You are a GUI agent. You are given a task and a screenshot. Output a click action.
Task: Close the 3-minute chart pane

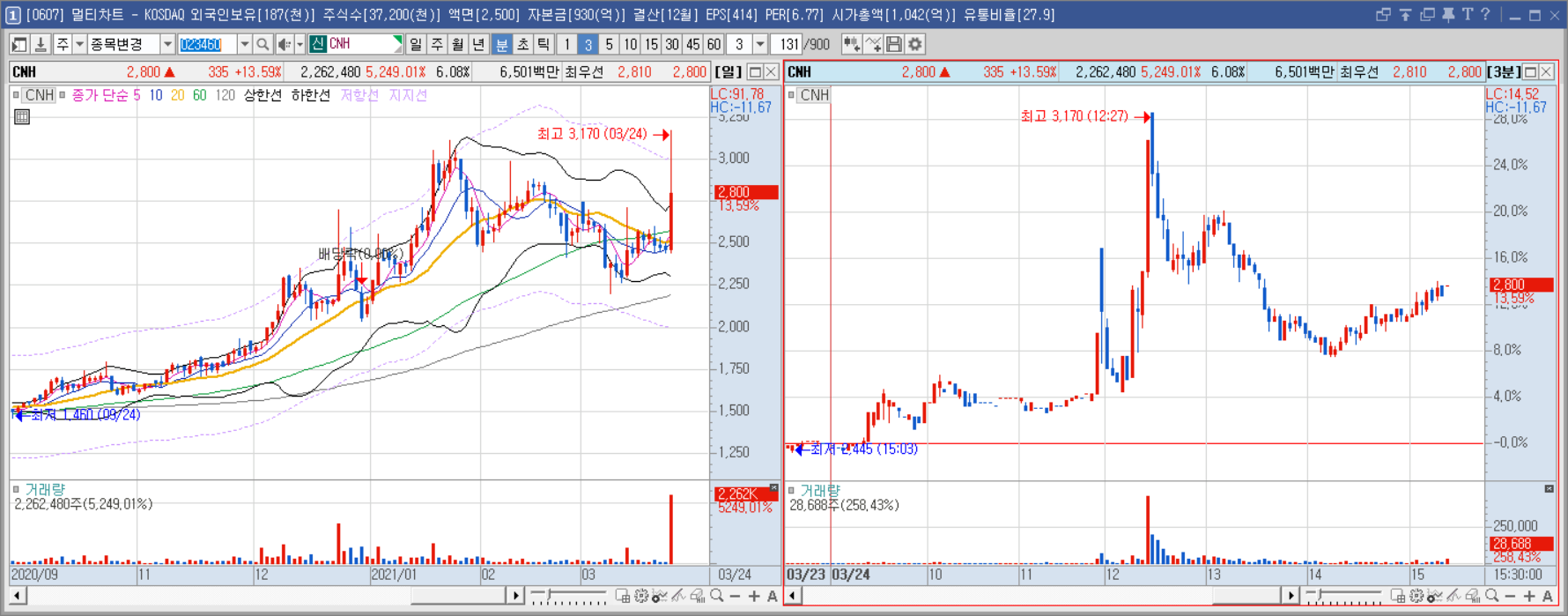[x=1547, y=72]
